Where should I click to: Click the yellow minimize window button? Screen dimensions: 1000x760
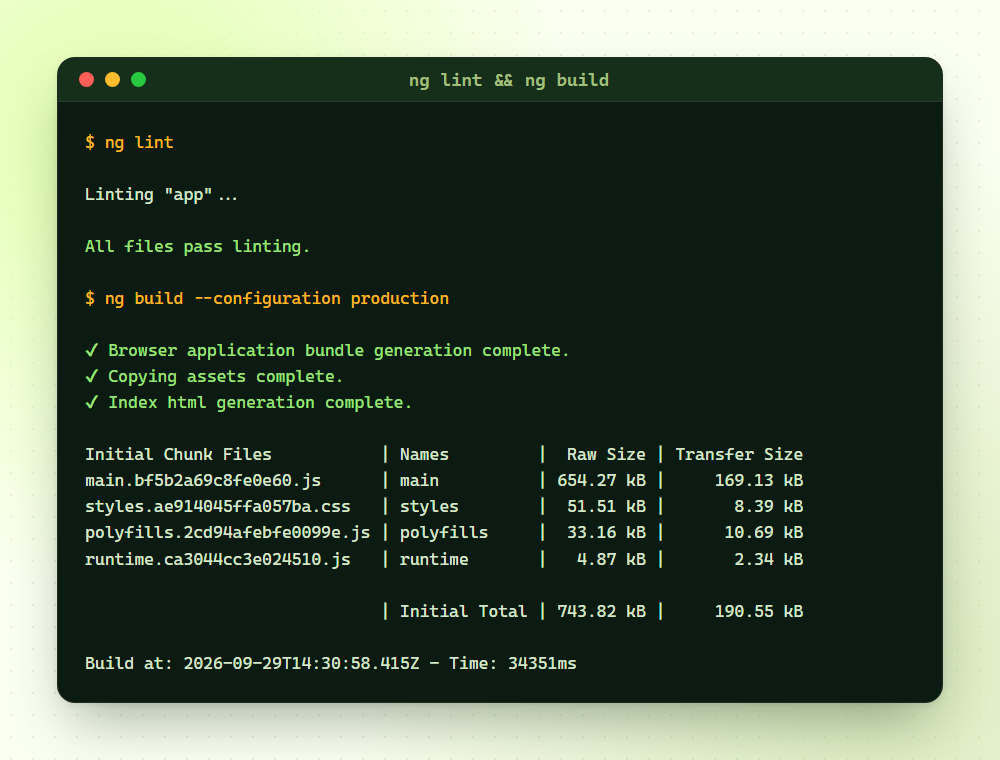112,80
